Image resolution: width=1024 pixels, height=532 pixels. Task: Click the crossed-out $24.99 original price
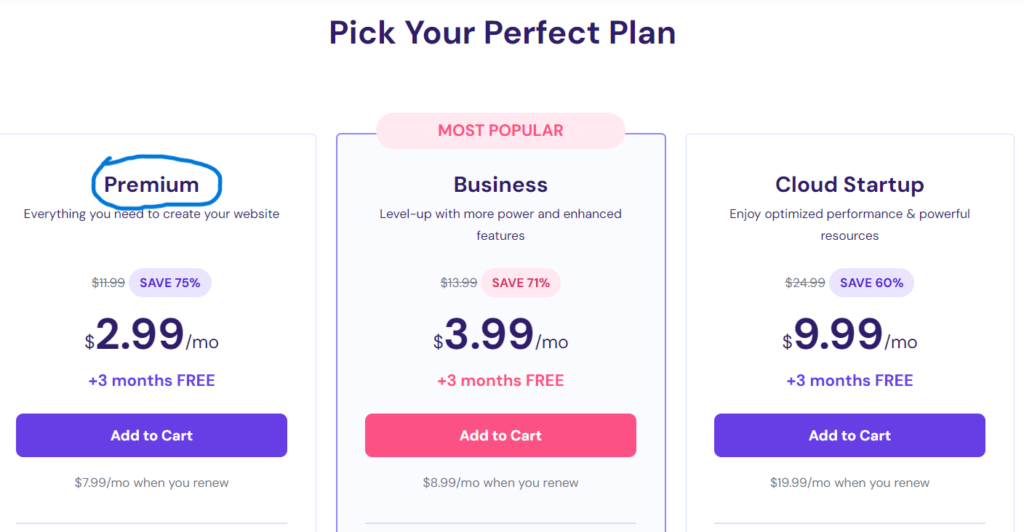[804, 283]
